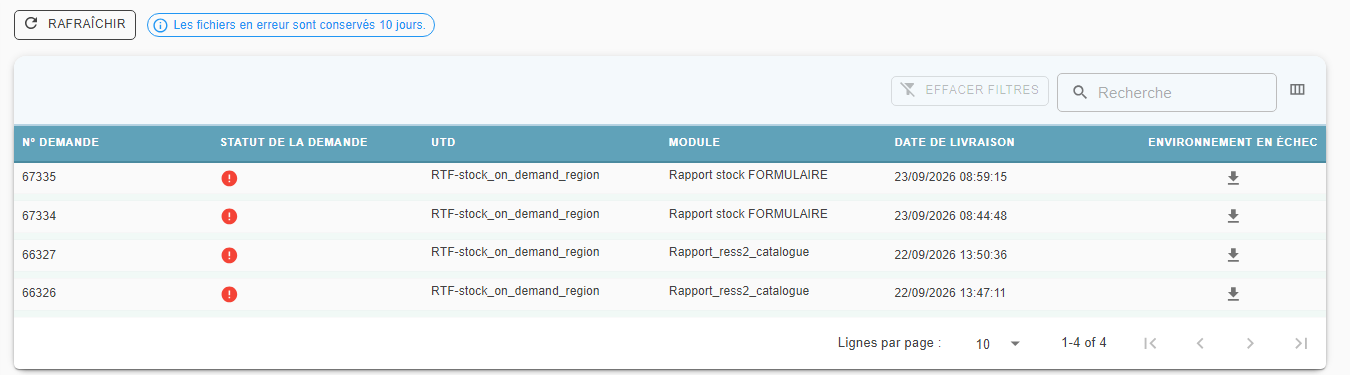
Task: Click Rapport_ress2_catalogue in row 66327
Action: click(x=739, y=252)
